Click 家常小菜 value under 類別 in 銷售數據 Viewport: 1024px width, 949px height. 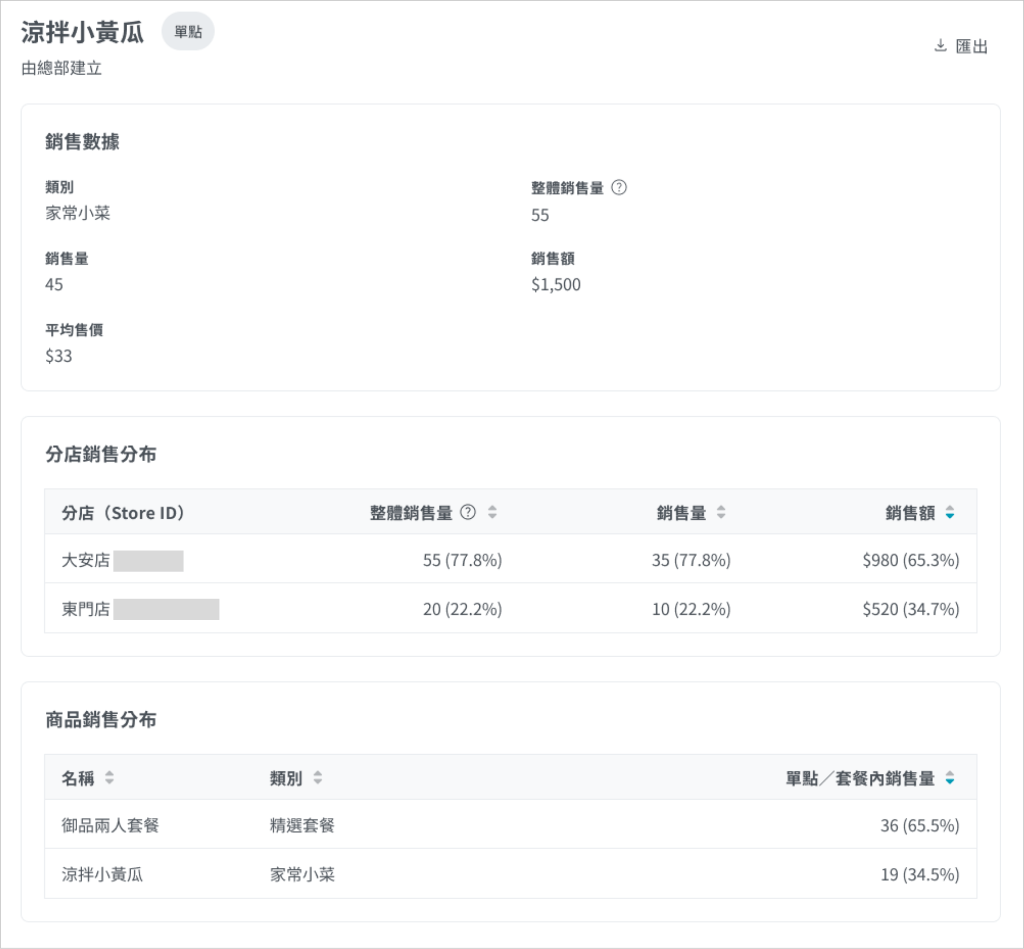point(78,213)
